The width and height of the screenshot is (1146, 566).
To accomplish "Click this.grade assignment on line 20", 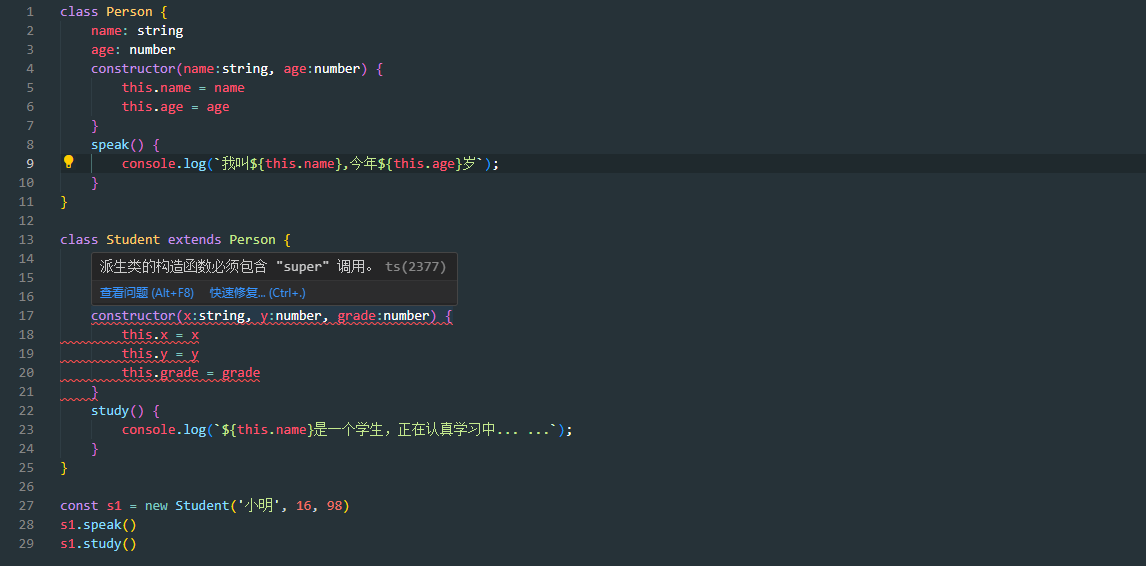I will point(190,373).
